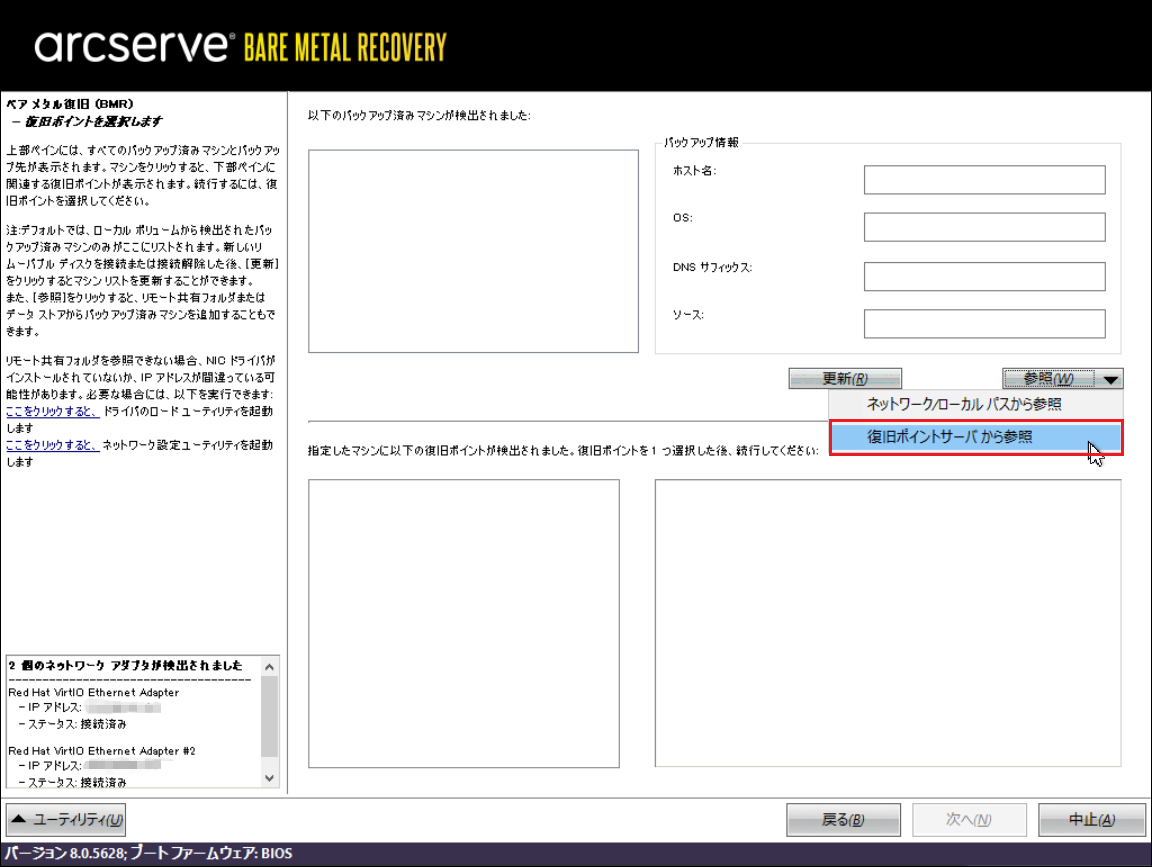Image resolution: width=1152 pixels, height=867 pixels.
Task: Select ネットワーク/ローカル パスから参照 menu item
Action: 964,404
